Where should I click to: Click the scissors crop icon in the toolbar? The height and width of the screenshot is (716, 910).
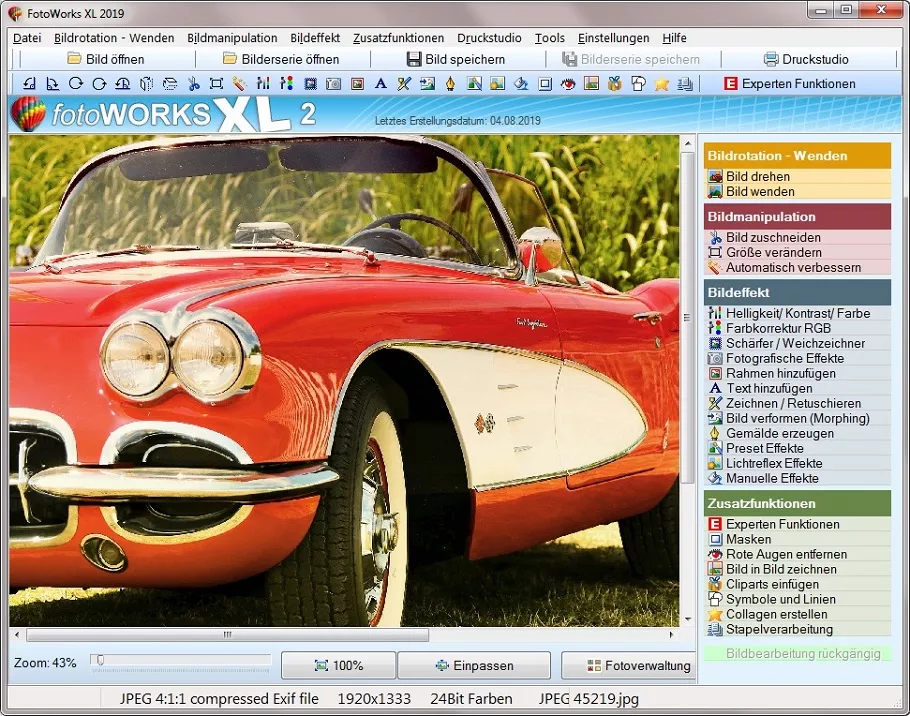193,84
